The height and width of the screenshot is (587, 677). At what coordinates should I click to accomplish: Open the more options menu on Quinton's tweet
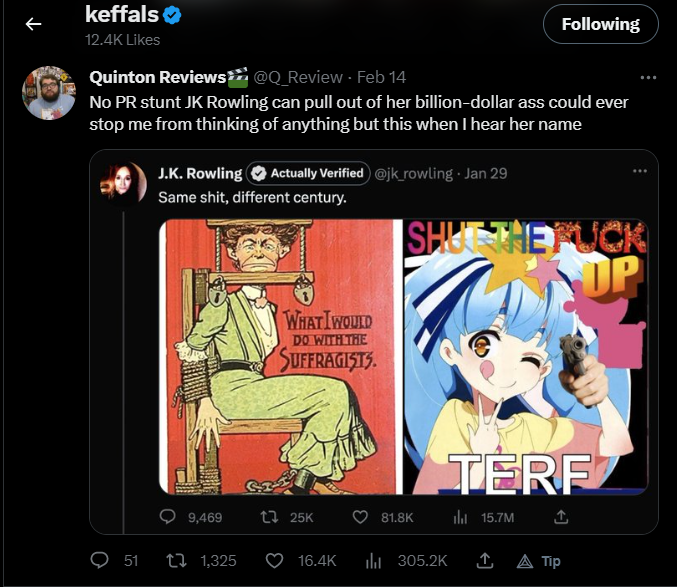pos(648,76)
